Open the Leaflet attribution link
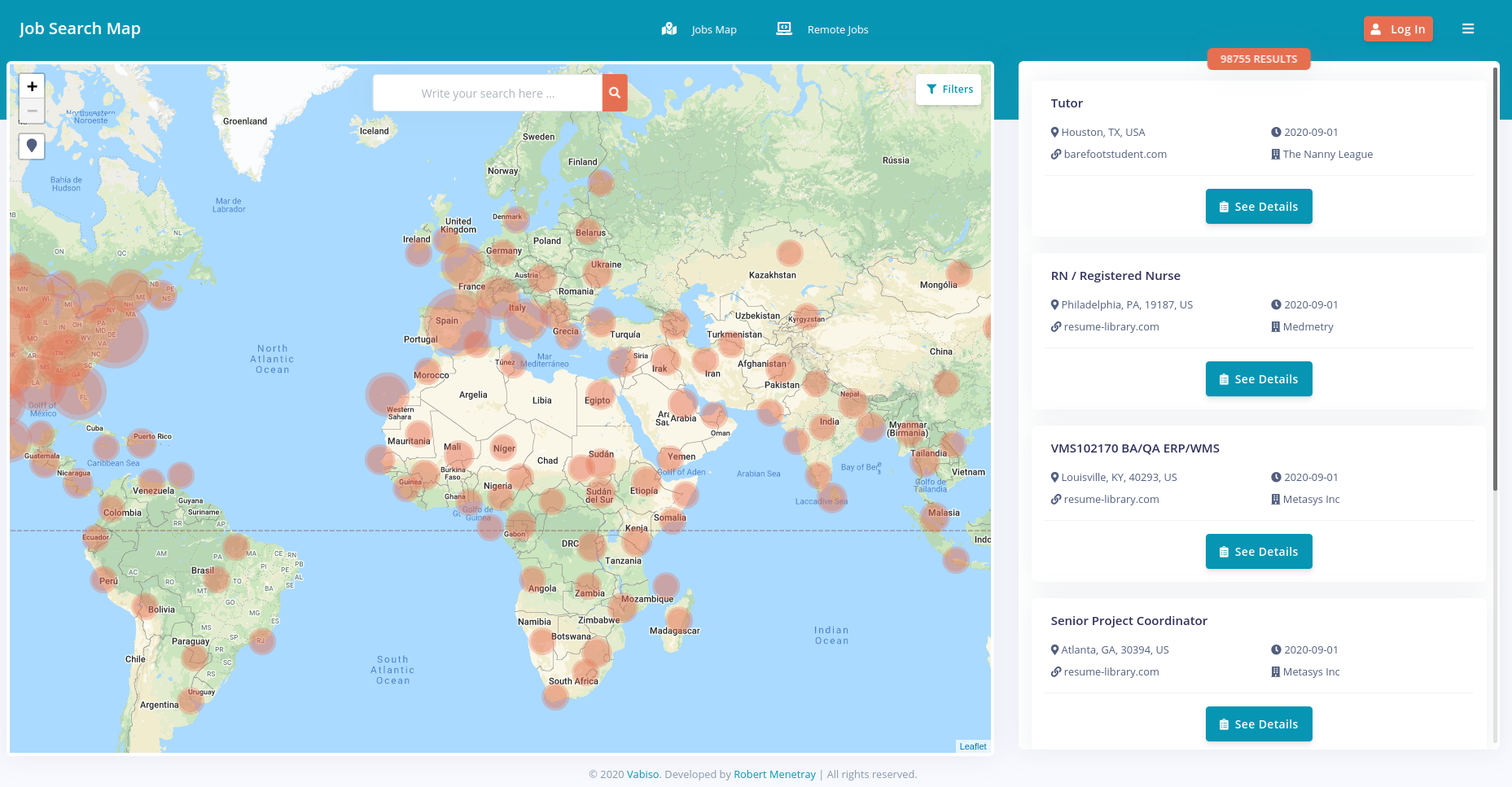This screenshot has height=787, width=1512. (x=972, y=746)
